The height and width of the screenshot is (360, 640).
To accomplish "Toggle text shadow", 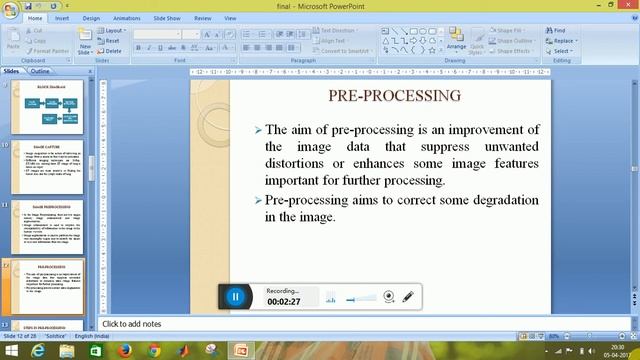I will (x=183, y=48).
